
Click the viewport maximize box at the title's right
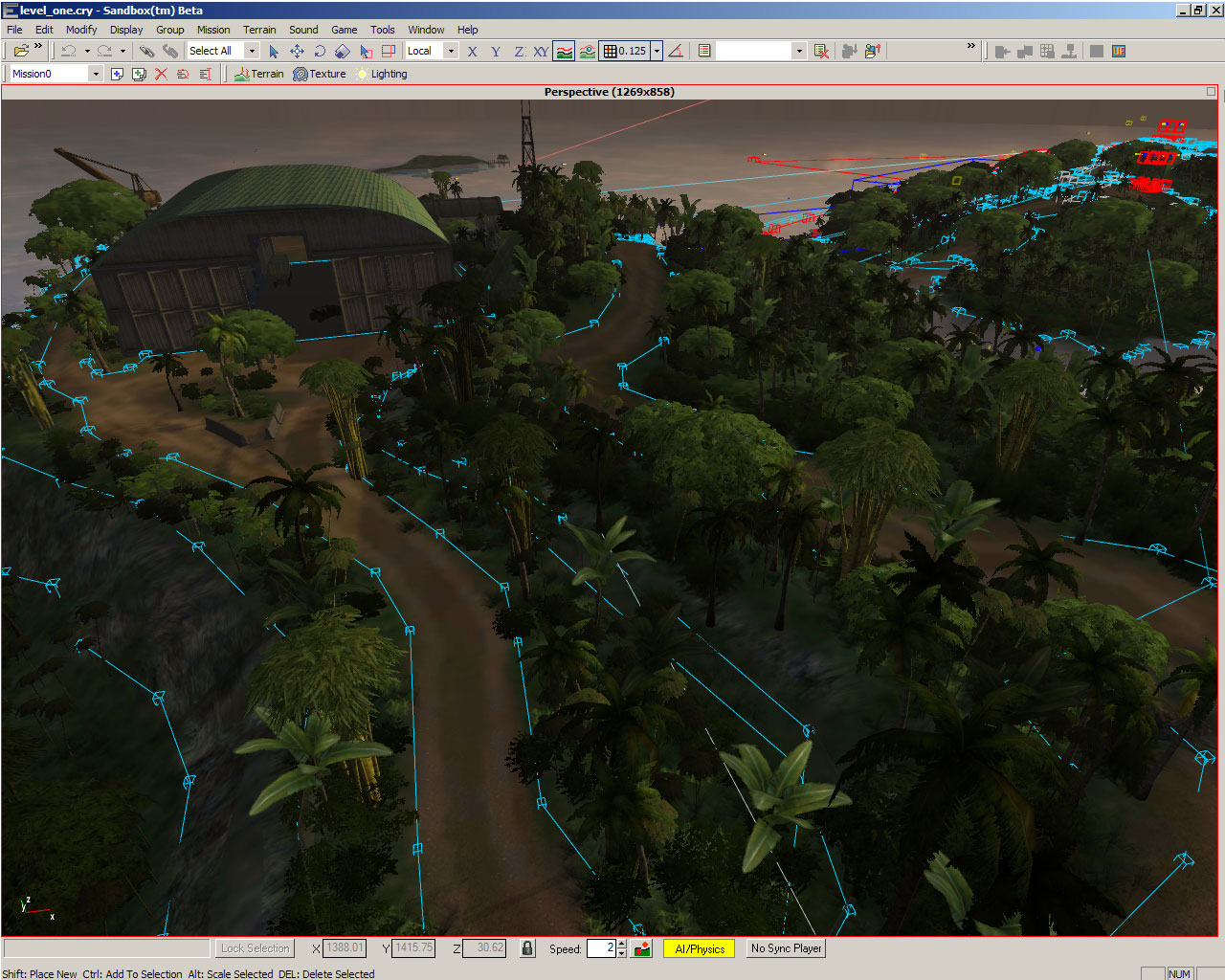[1211, 92]
